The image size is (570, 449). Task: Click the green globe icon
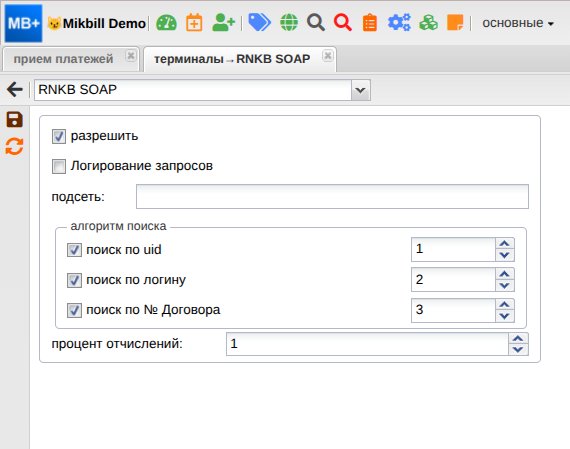pyautogui.click(x=289, y=23)
